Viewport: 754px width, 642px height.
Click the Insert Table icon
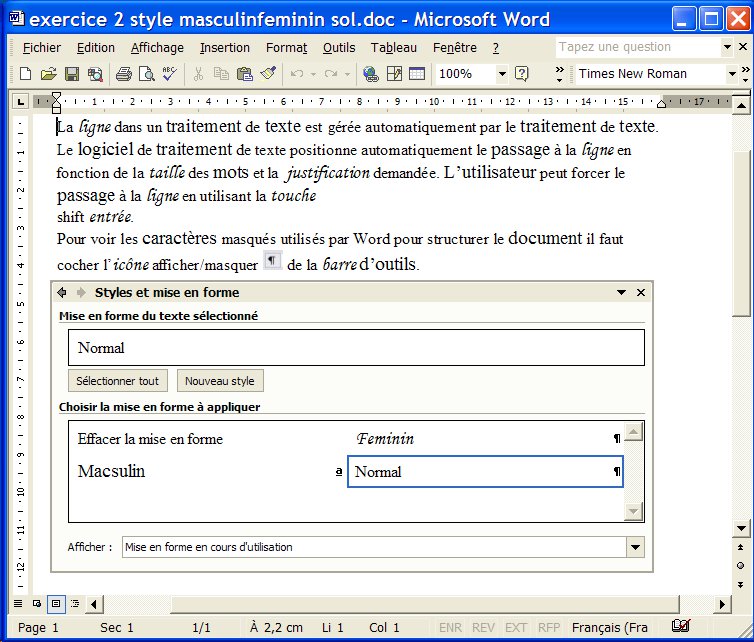[x=416, y=74]
